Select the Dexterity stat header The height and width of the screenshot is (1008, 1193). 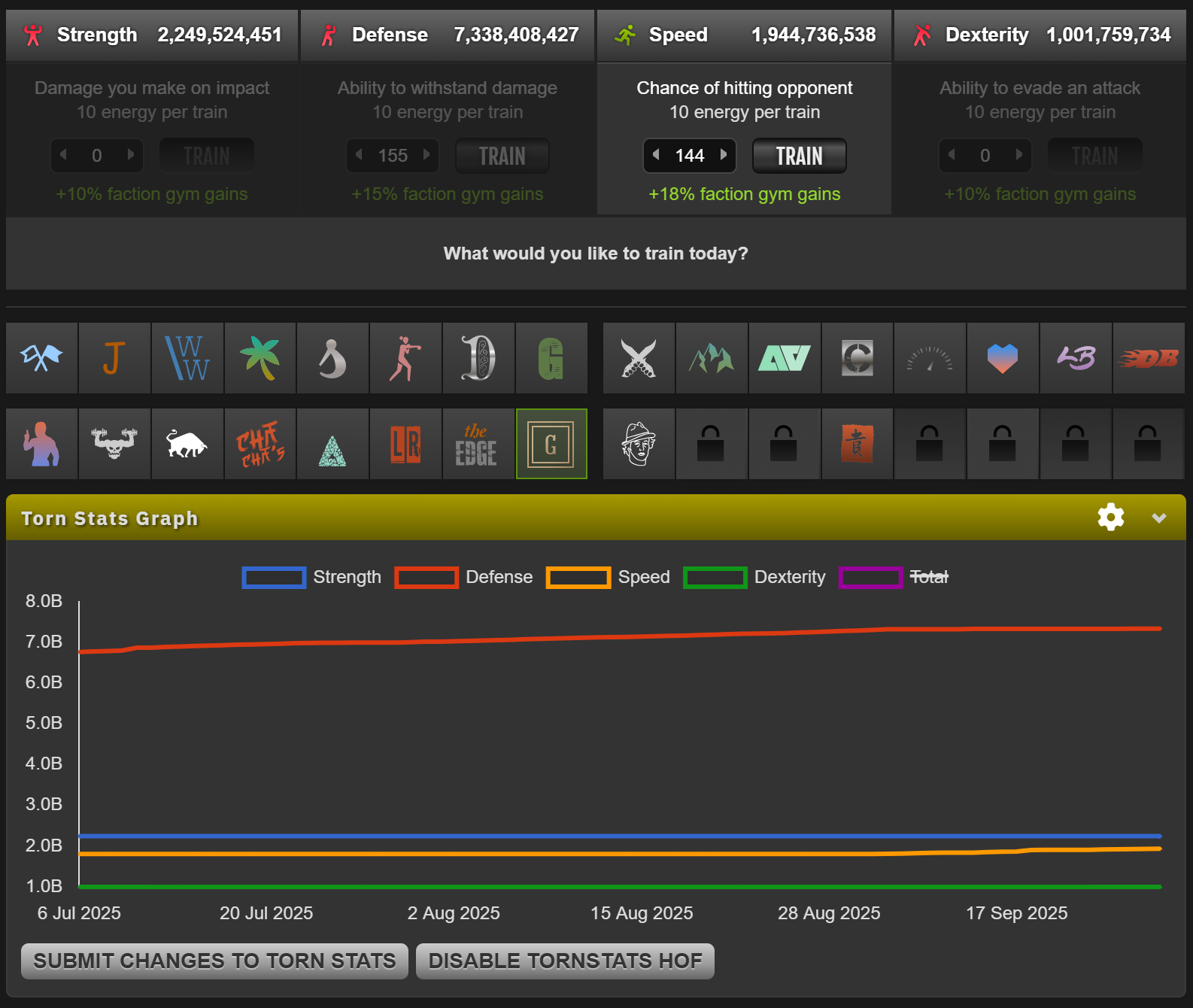coord(1040,35)
